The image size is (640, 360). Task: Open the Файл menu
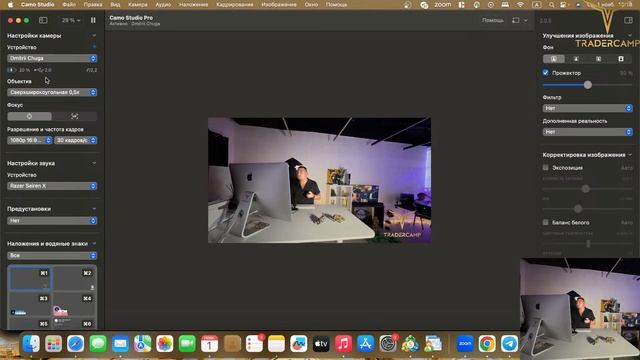tap(69, 4)
